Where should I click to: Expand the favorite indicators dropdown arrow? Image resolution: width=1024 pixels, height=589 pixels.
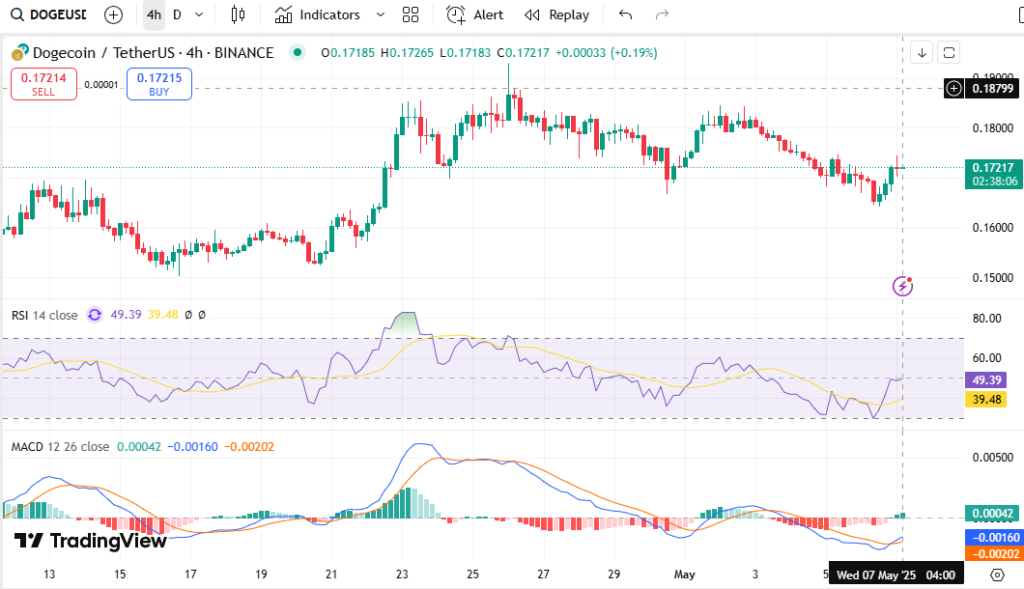point(380,14)
